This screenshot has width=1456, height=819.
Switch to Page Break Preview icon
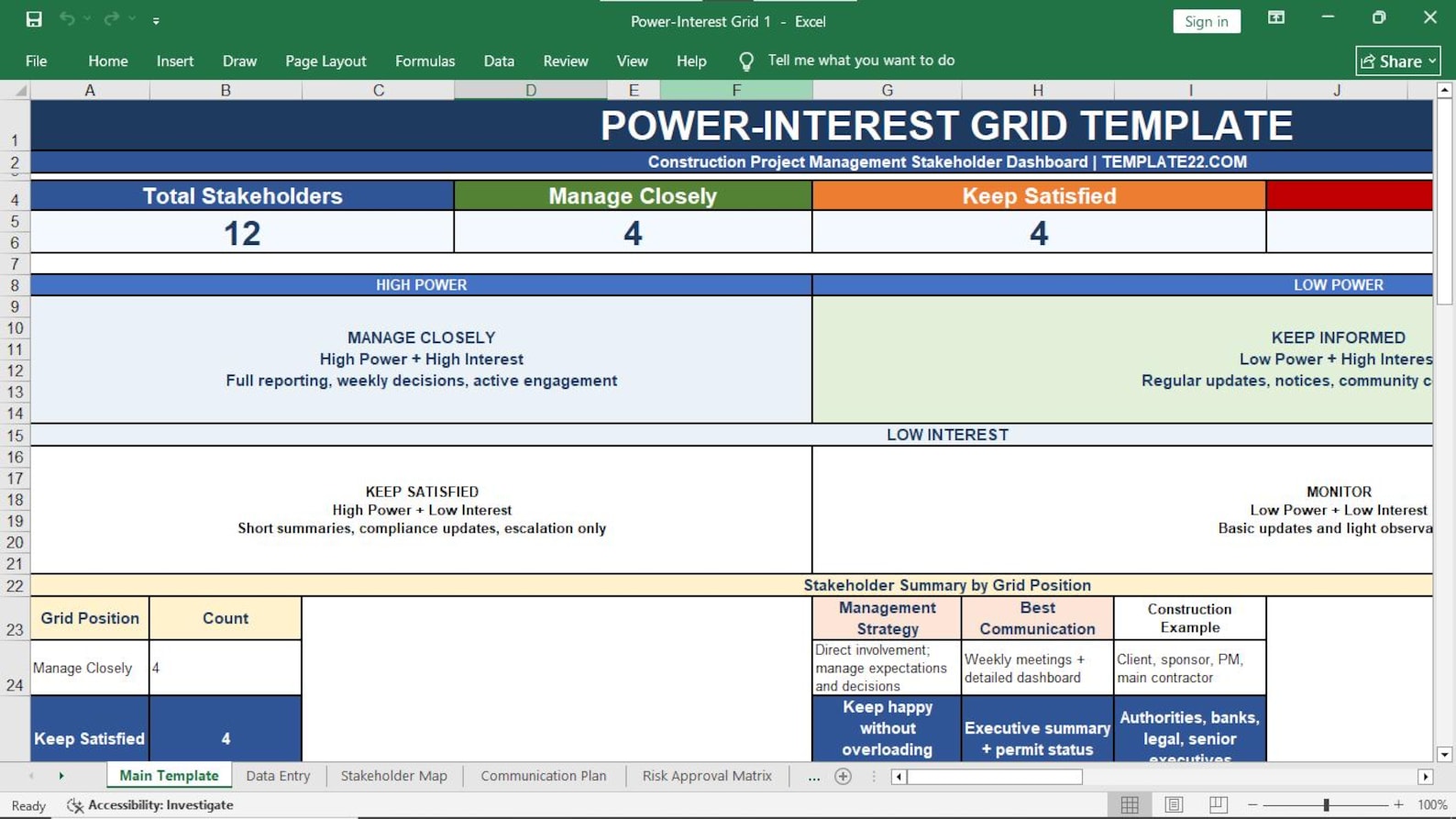pyautogui.click(x=1218, y=805)
